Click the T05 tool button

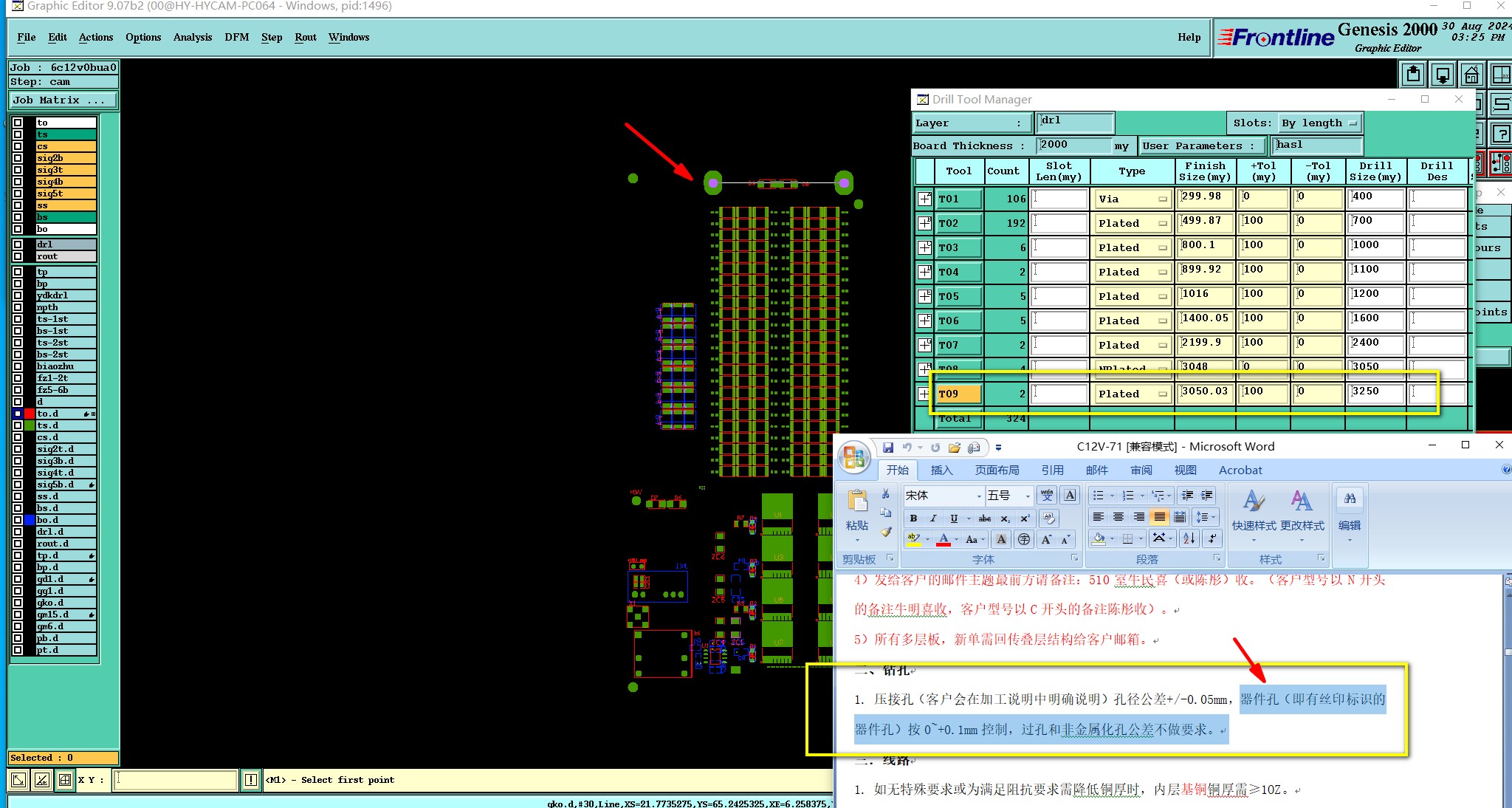(959, 296)
